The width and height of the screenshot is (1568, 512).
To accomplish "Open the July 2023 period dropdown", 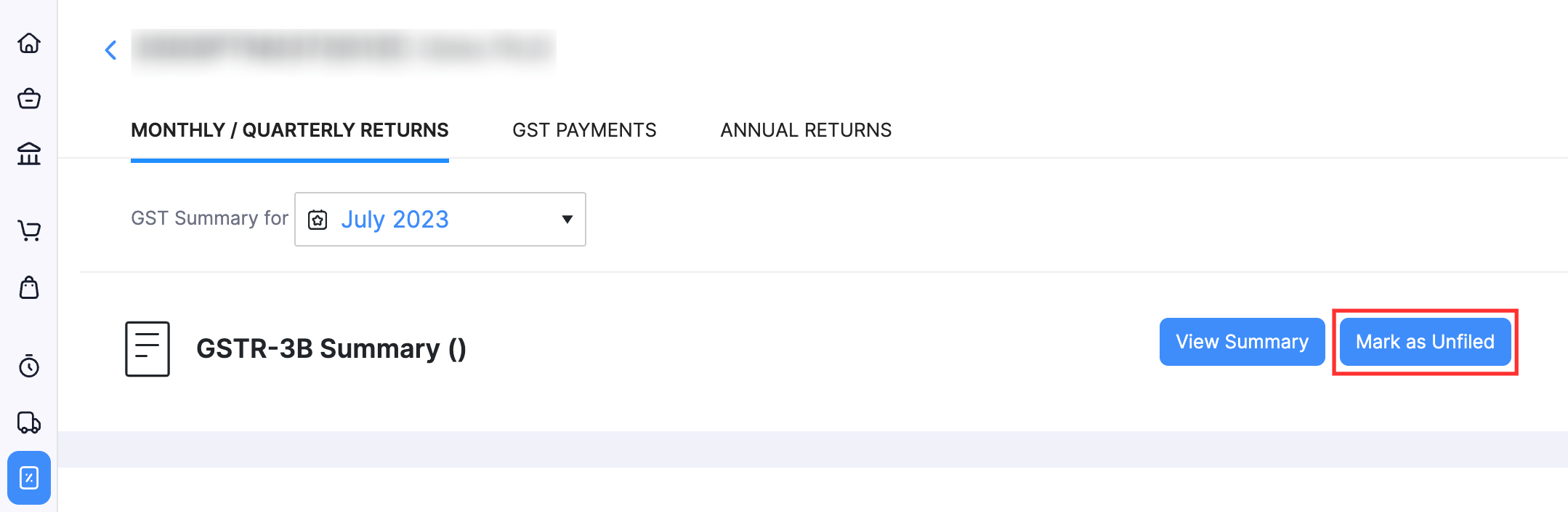I will pos(396,219).
